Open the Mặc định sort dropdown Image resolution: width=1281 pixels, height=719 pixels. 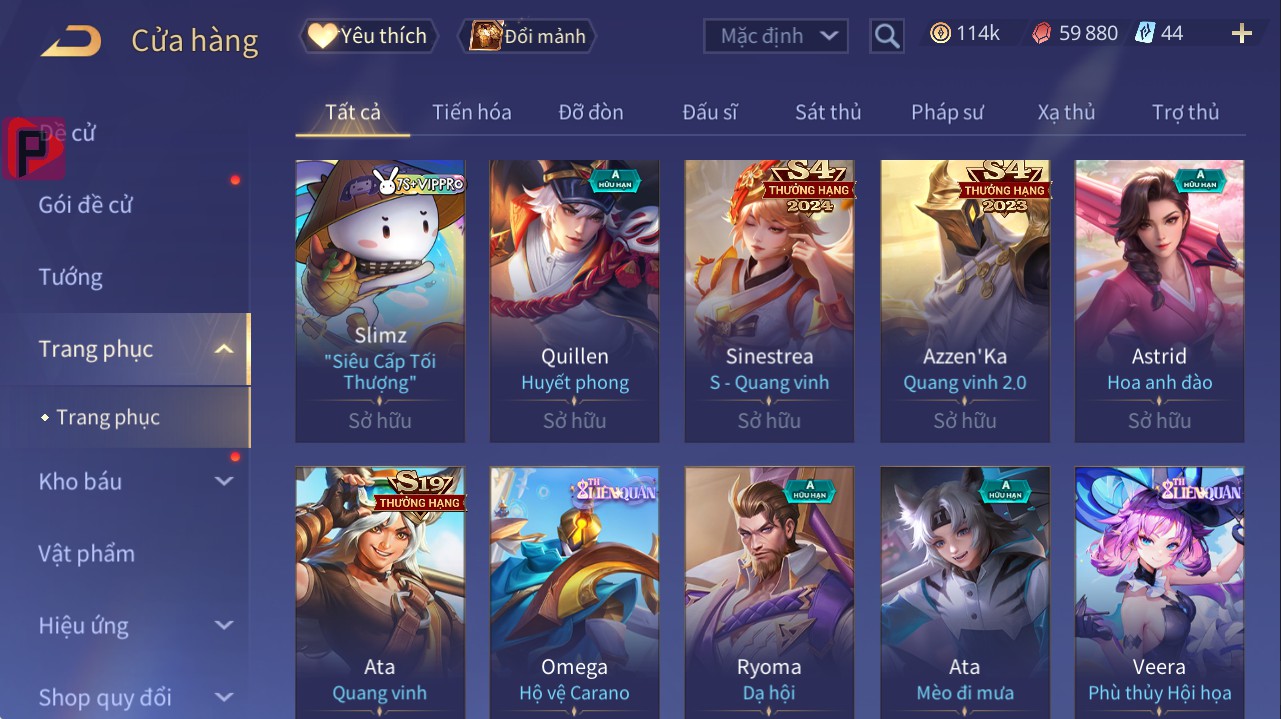tap(776, 36)
